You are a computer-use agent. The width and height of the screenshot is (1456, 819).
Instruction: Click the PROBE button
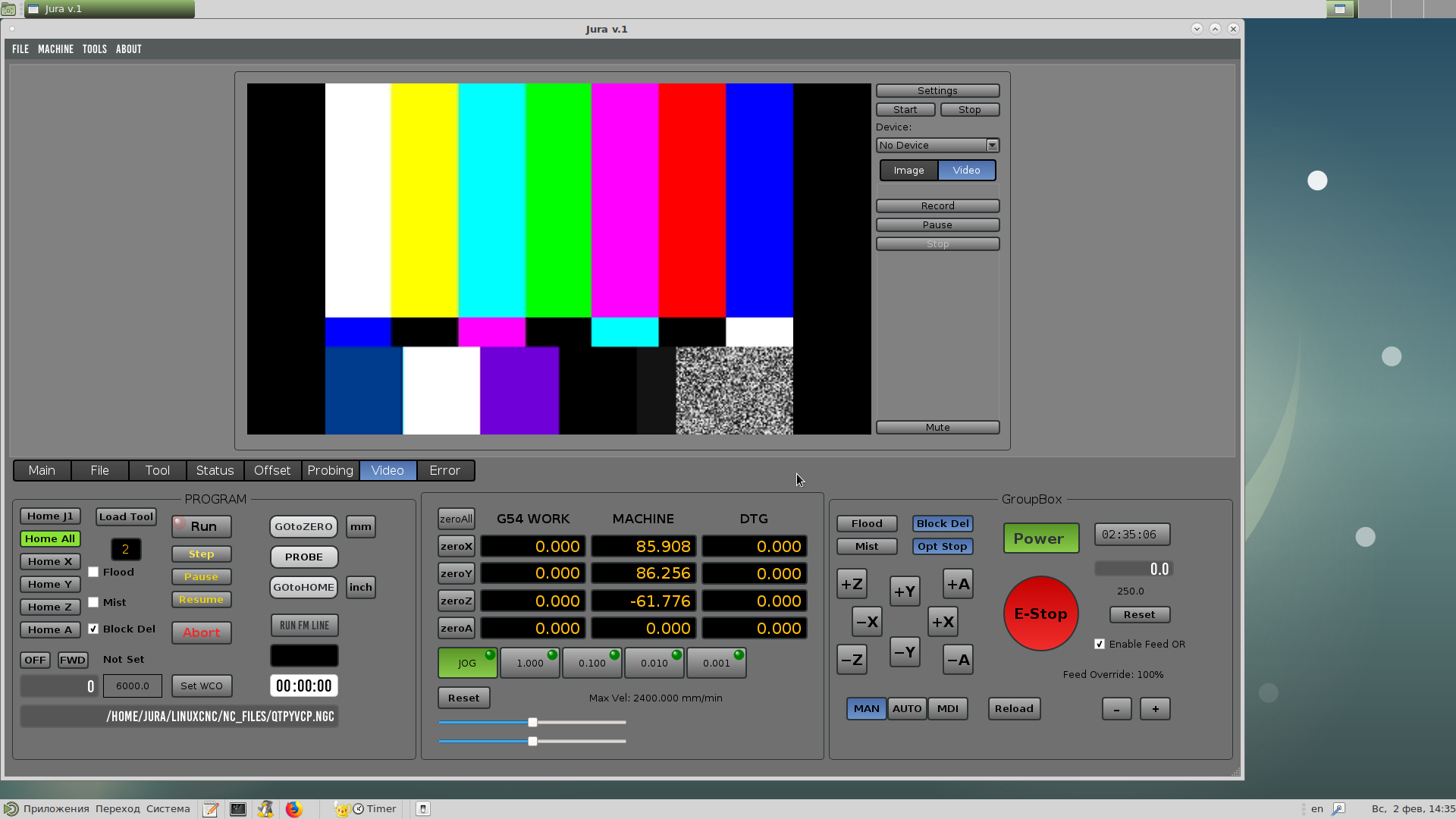[x=303, y=557]
